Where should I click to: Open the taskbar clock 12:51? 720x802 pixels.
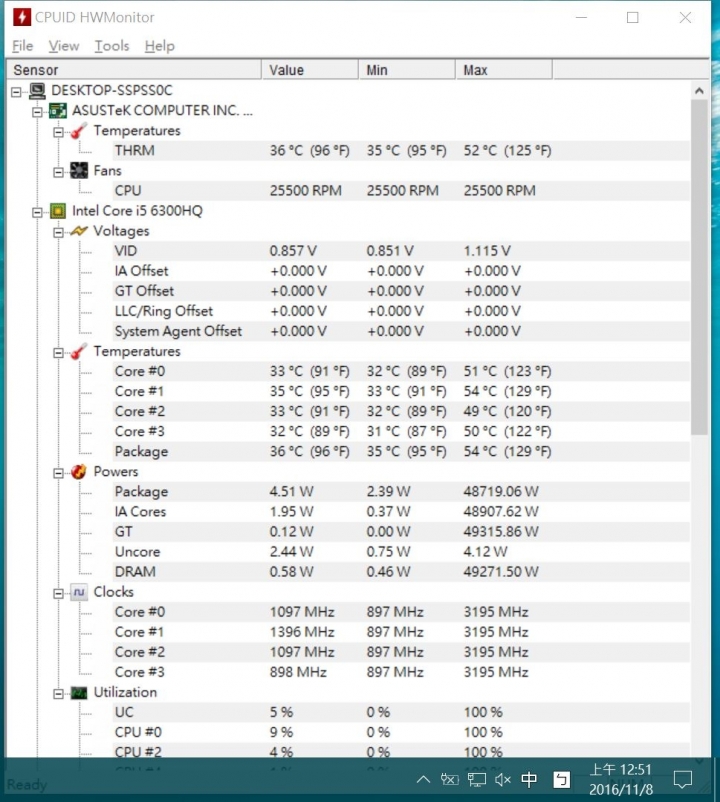(621, 779)
